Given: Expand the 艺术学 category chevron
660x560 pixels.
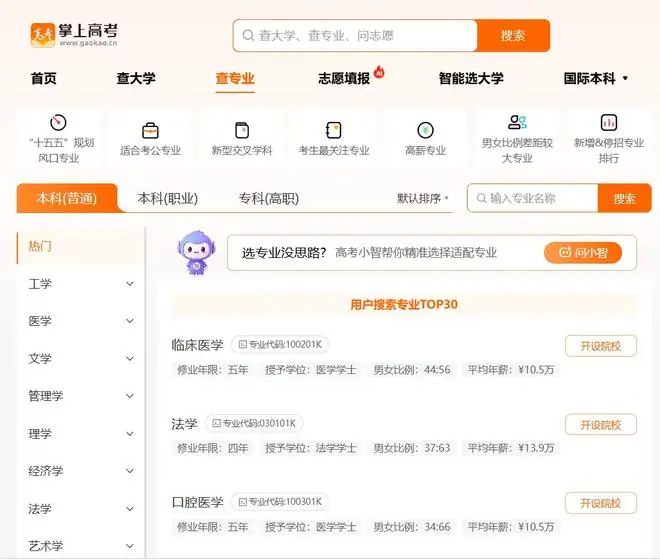Looking at the screenshot, I should tap(130, 546).
